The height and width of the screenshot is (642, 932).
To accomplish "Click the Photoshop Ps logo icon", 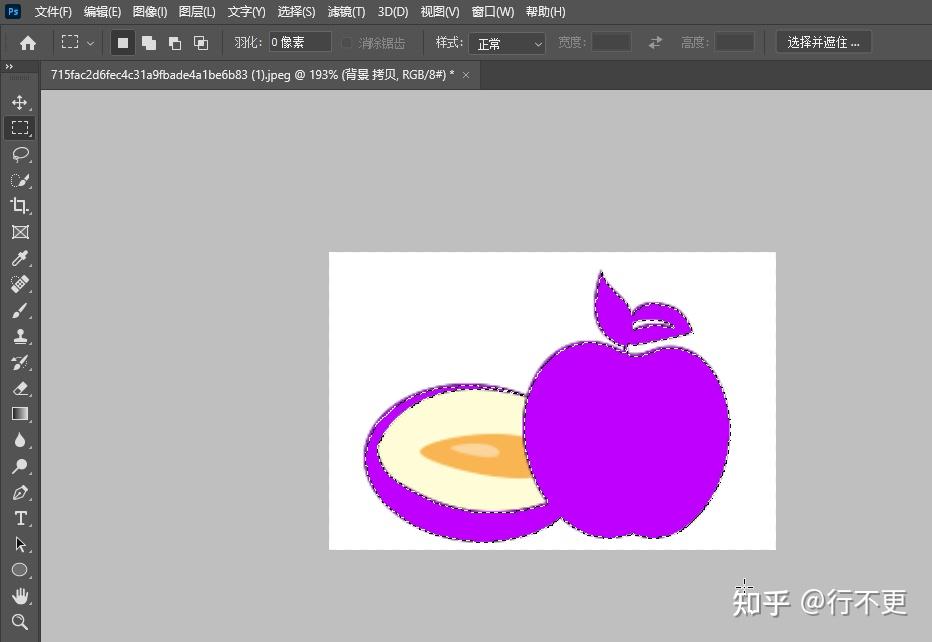I will (x=13, y=11).
